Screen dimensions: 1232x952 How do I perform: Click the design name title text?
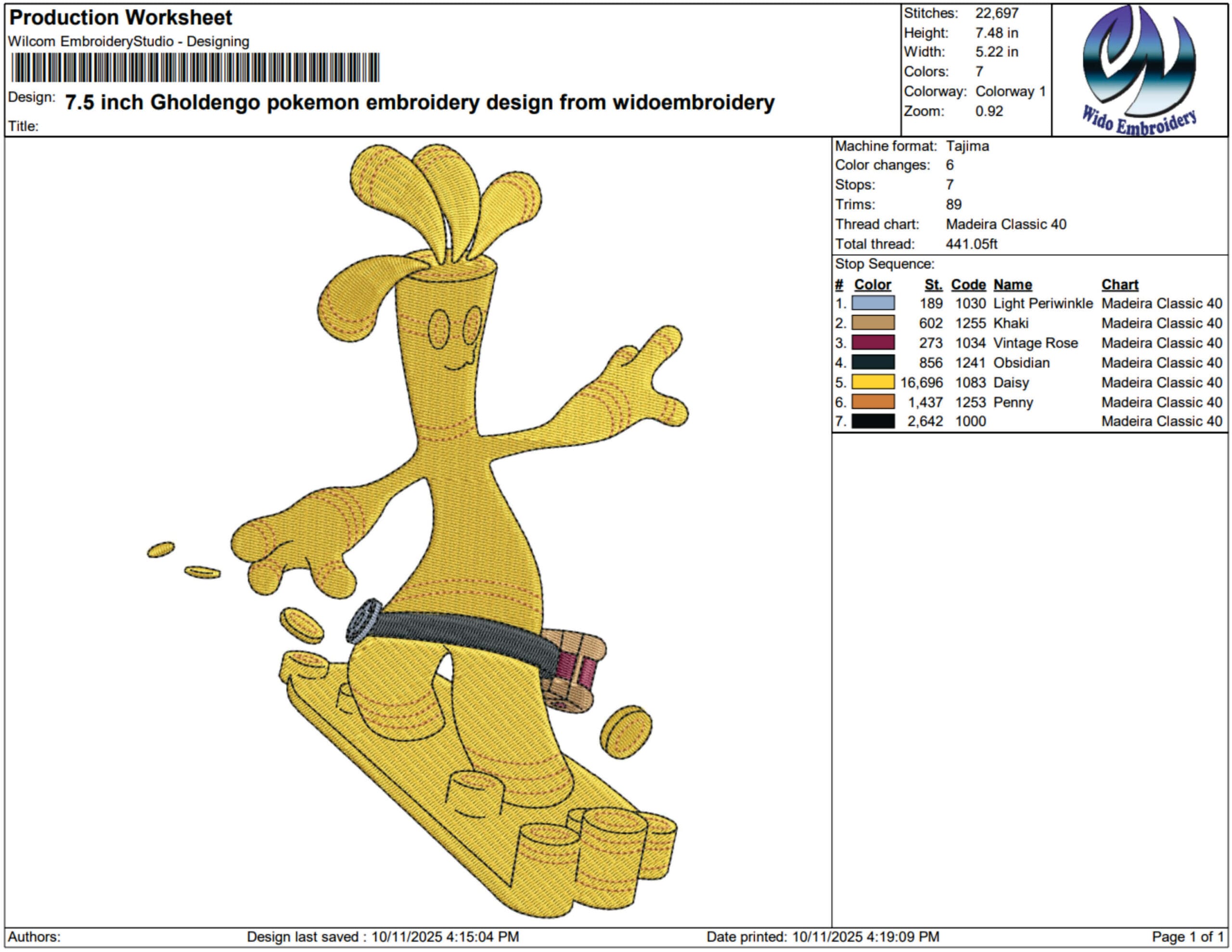click(419, 102)
